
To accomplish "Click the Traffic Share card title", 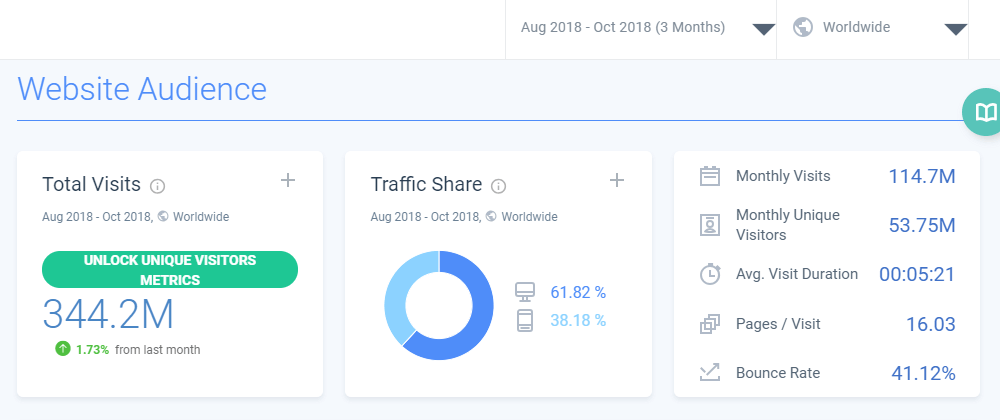I will pos(426,184).
